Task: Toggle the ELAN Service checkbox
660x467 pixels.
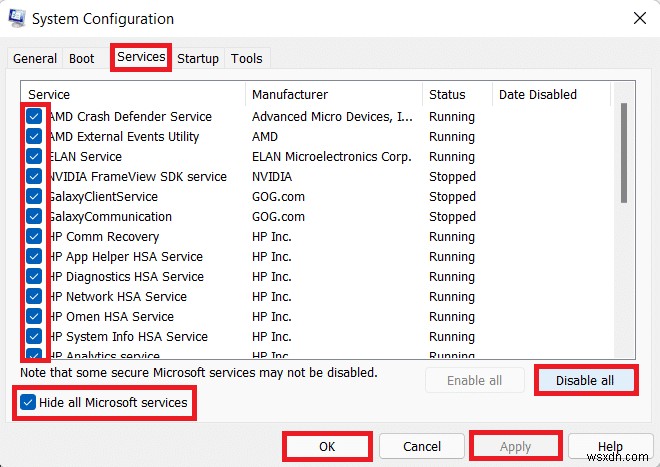Action: [34, 157]
